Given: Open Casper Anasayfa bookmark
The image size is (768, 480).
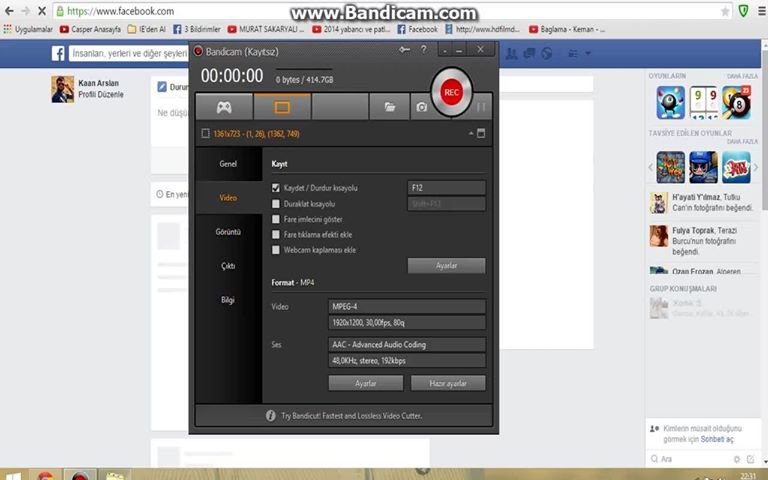Looking at the screenshot, I should 90,29.
